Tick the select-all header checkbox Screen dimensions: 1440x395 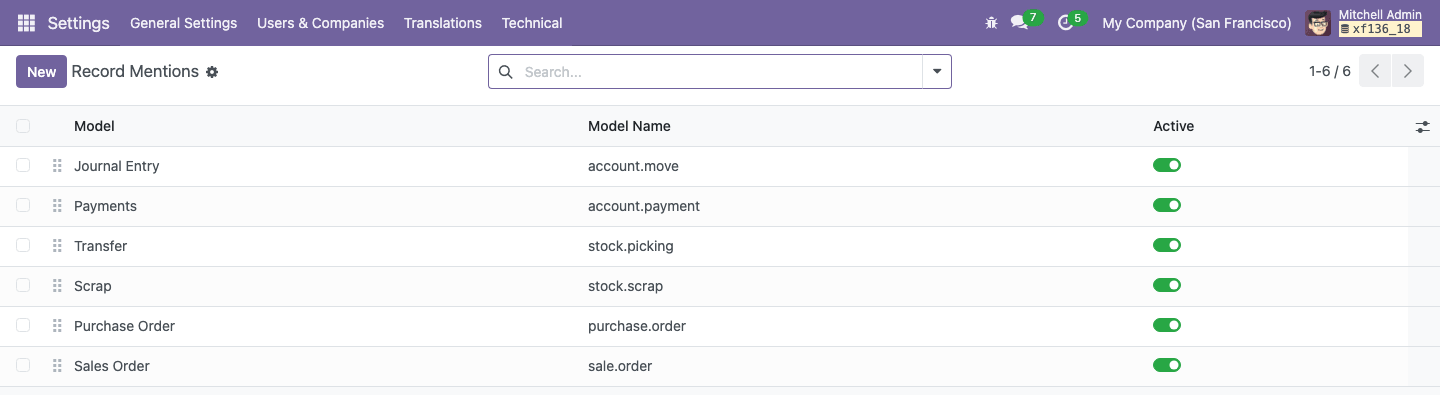point(23,126)
